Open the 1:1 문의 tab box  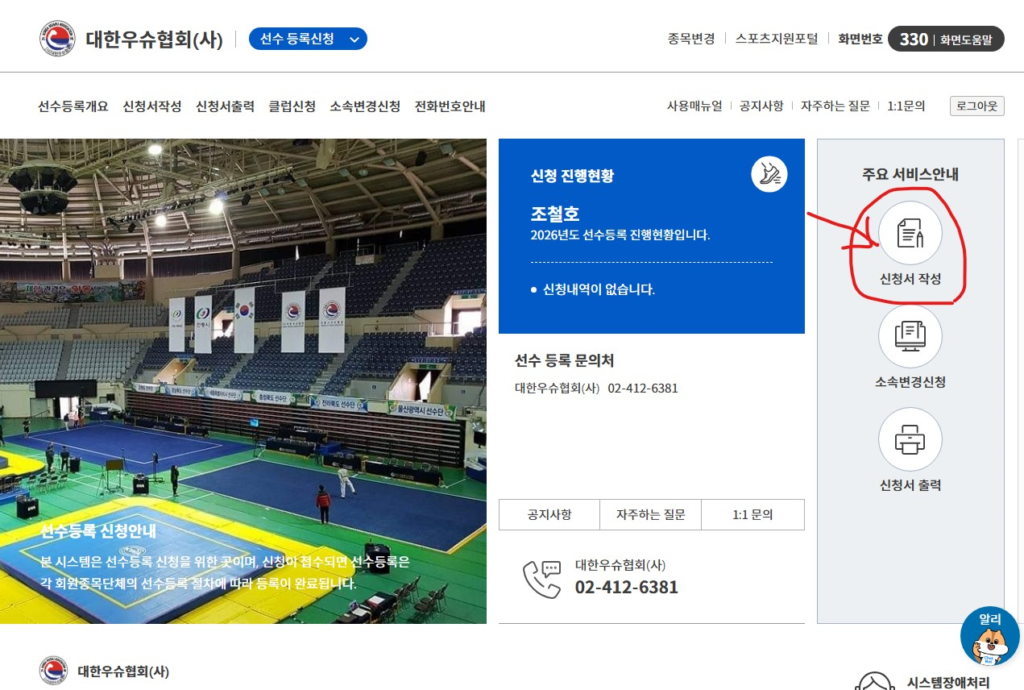tap(753, 515)
